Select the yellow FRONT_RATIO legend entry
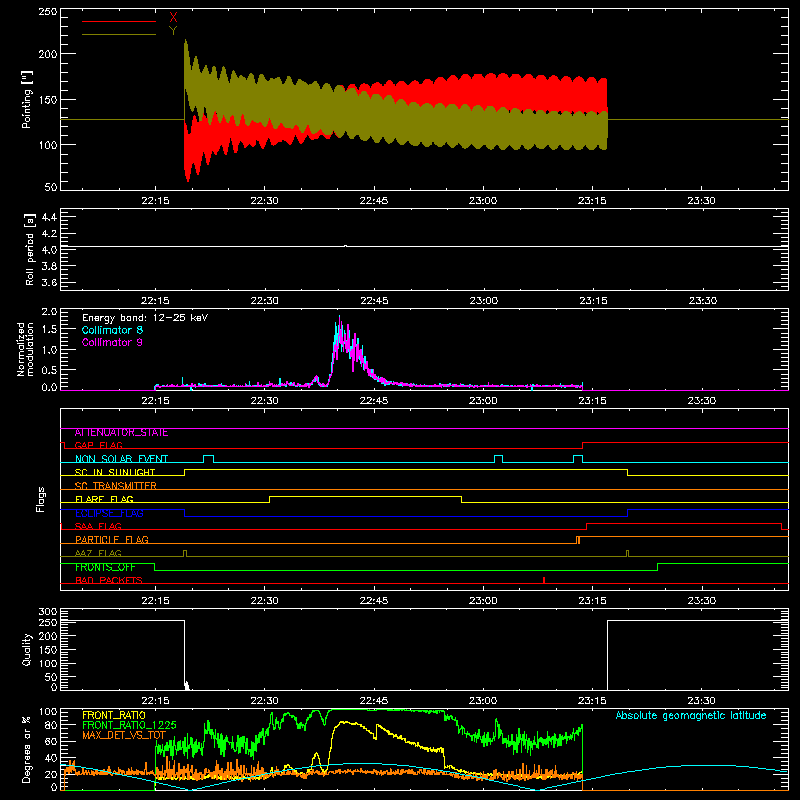This screenshot has height=800, width=800. (x=114, y=715)
